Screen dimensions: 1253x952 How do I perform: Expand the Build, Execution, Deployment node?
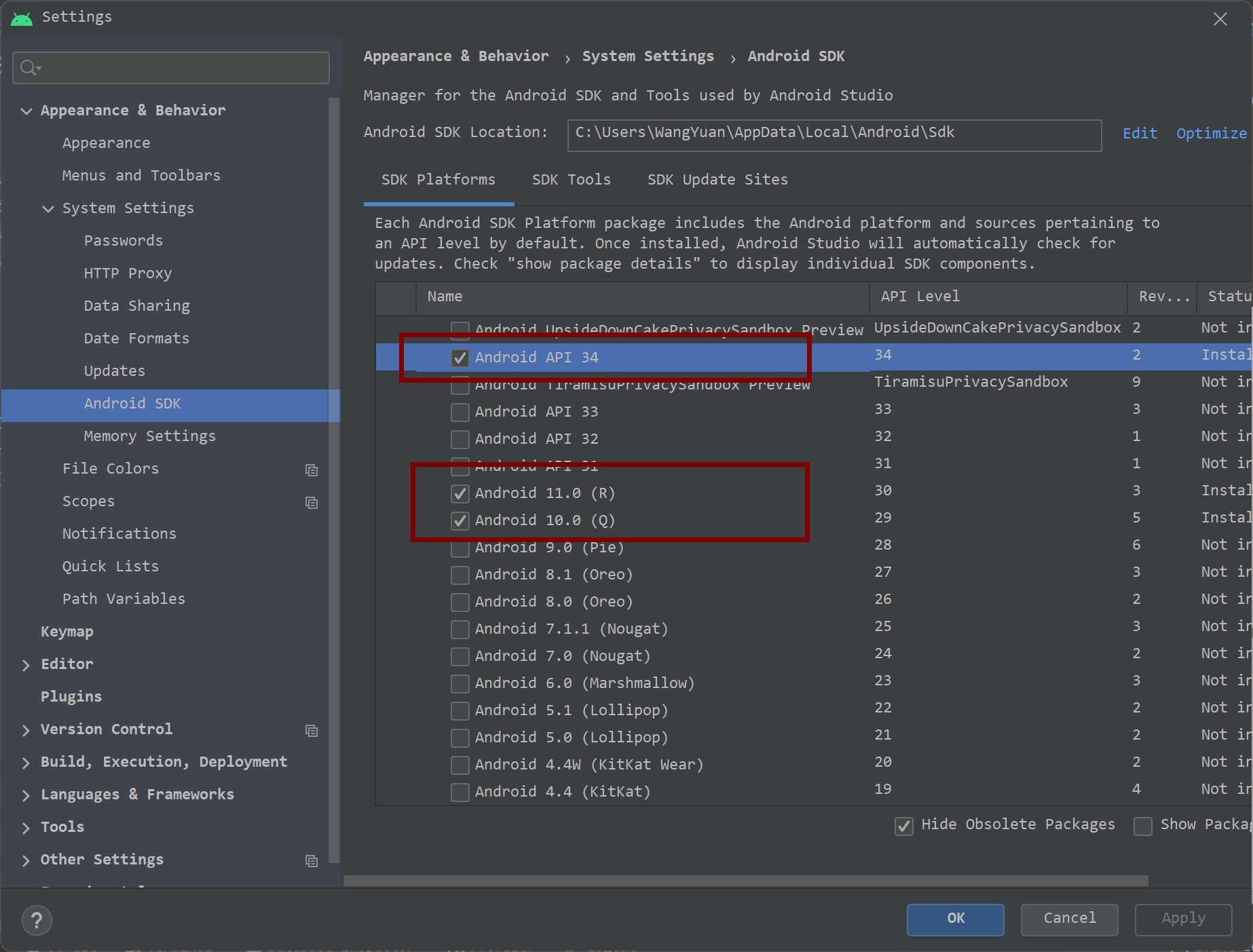[x=26, y=762]
